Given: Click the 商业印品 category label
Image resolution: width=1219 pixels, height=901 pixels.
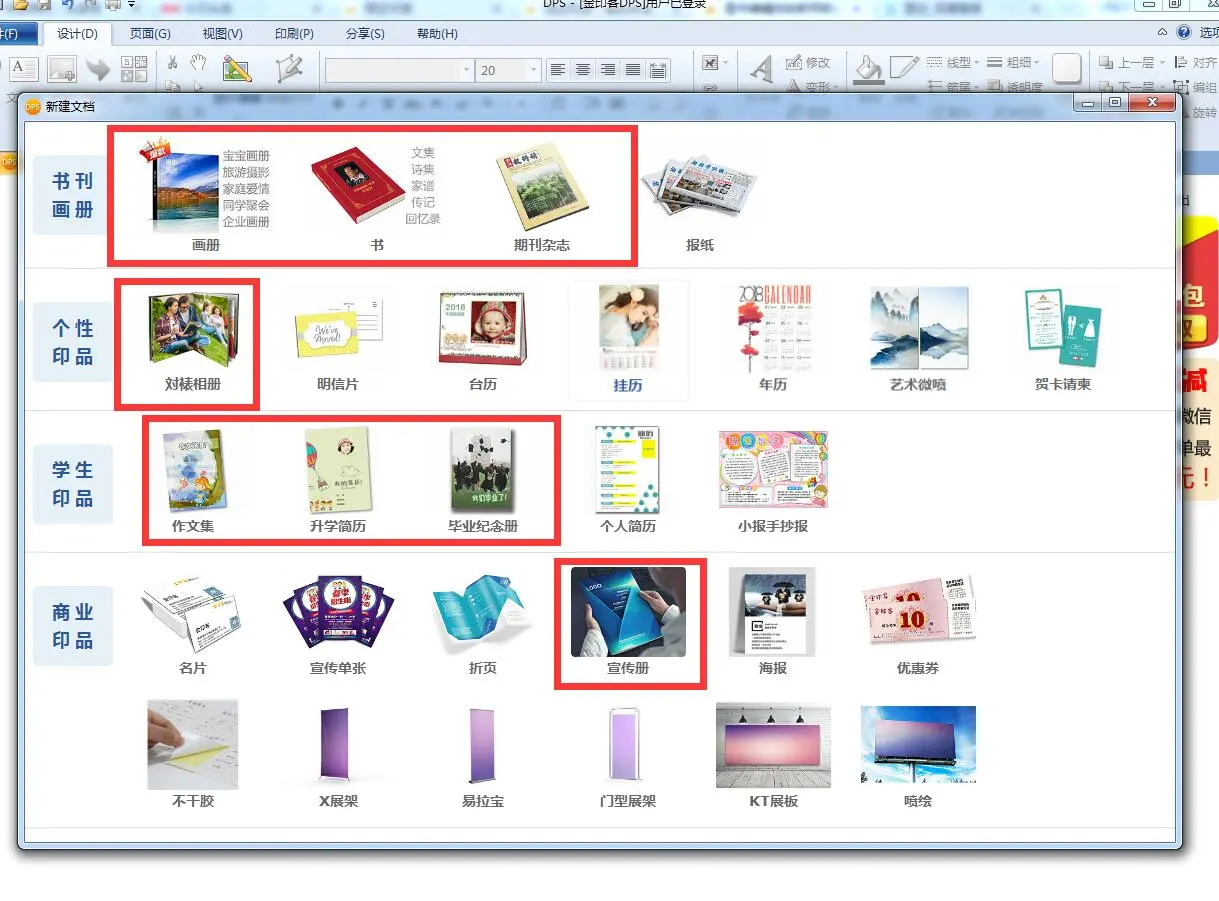Looking at the screenshot, I should [x=72, y=626].
